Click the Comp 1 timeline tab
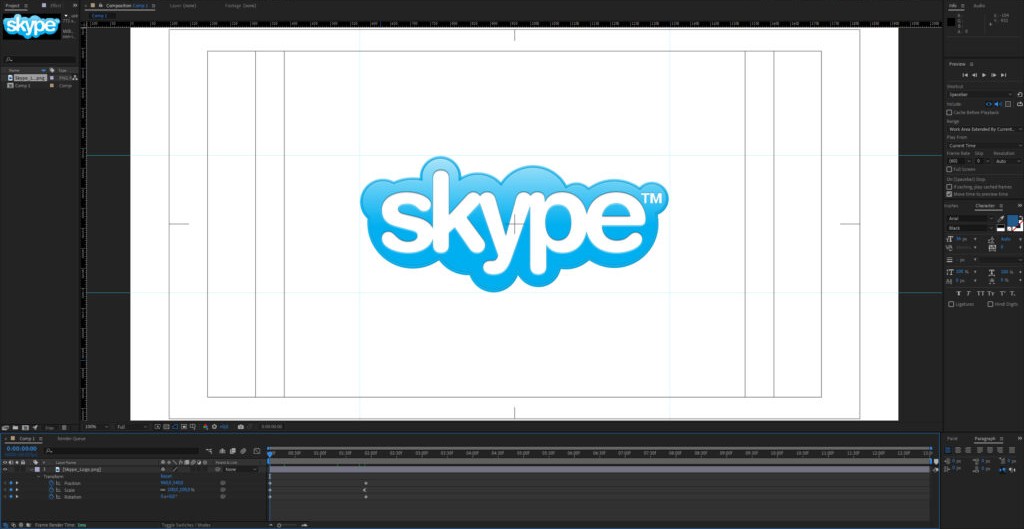Image resolution: width=1024 pixels, height=529 pixels. pyautogui.click(x=27, y=439)
